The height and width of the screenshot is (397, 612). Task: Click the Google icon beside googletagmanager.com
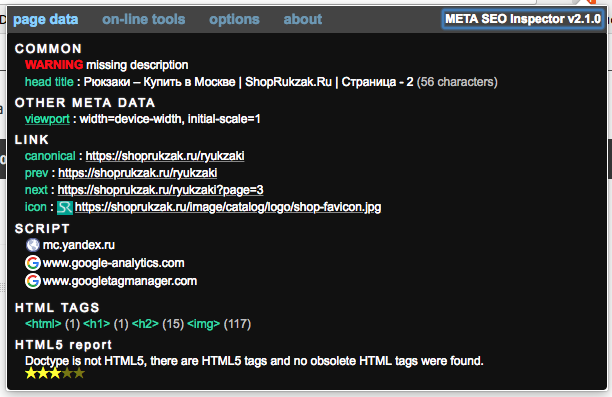(33, 281)
